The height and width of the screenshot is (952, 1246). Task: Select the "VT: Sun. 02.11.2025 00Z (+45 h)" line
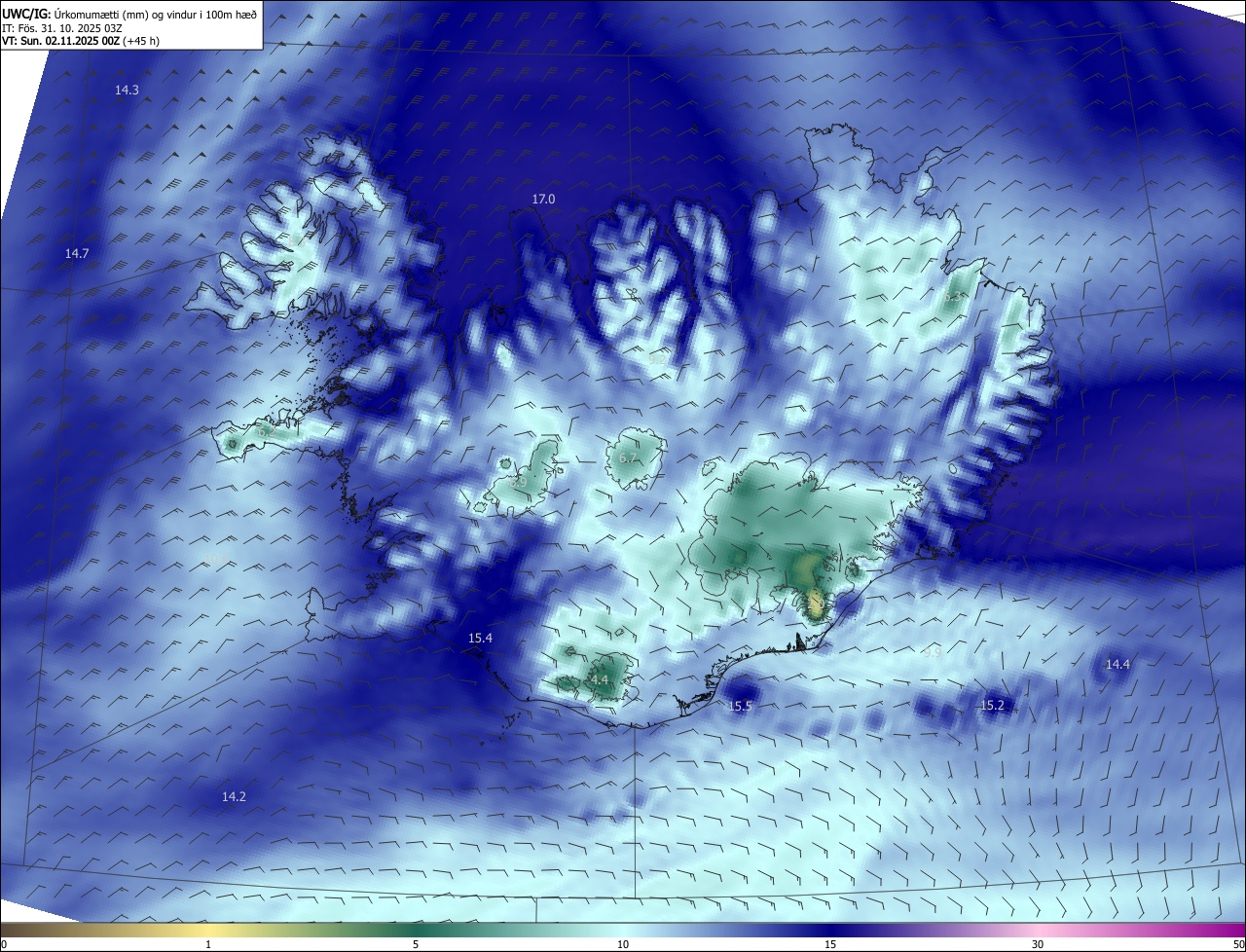click(x=82, y=41)
